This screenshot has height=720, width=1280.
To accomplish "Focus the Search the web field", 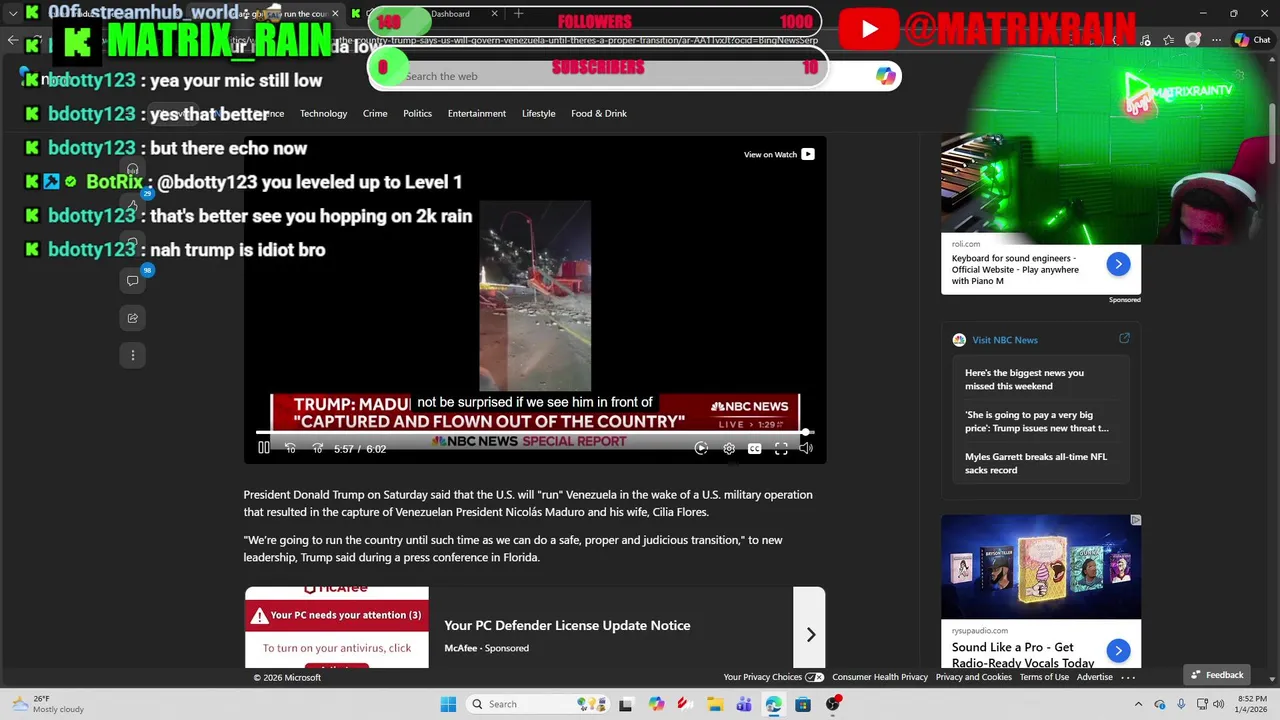I will click(x=634, y=76).
